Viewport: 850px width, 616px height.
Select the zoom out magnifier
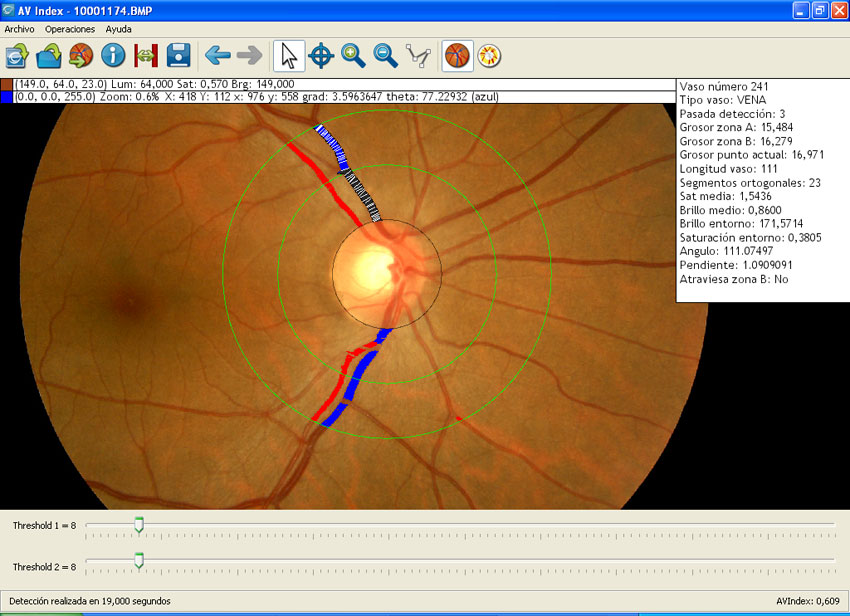point(385,55)
